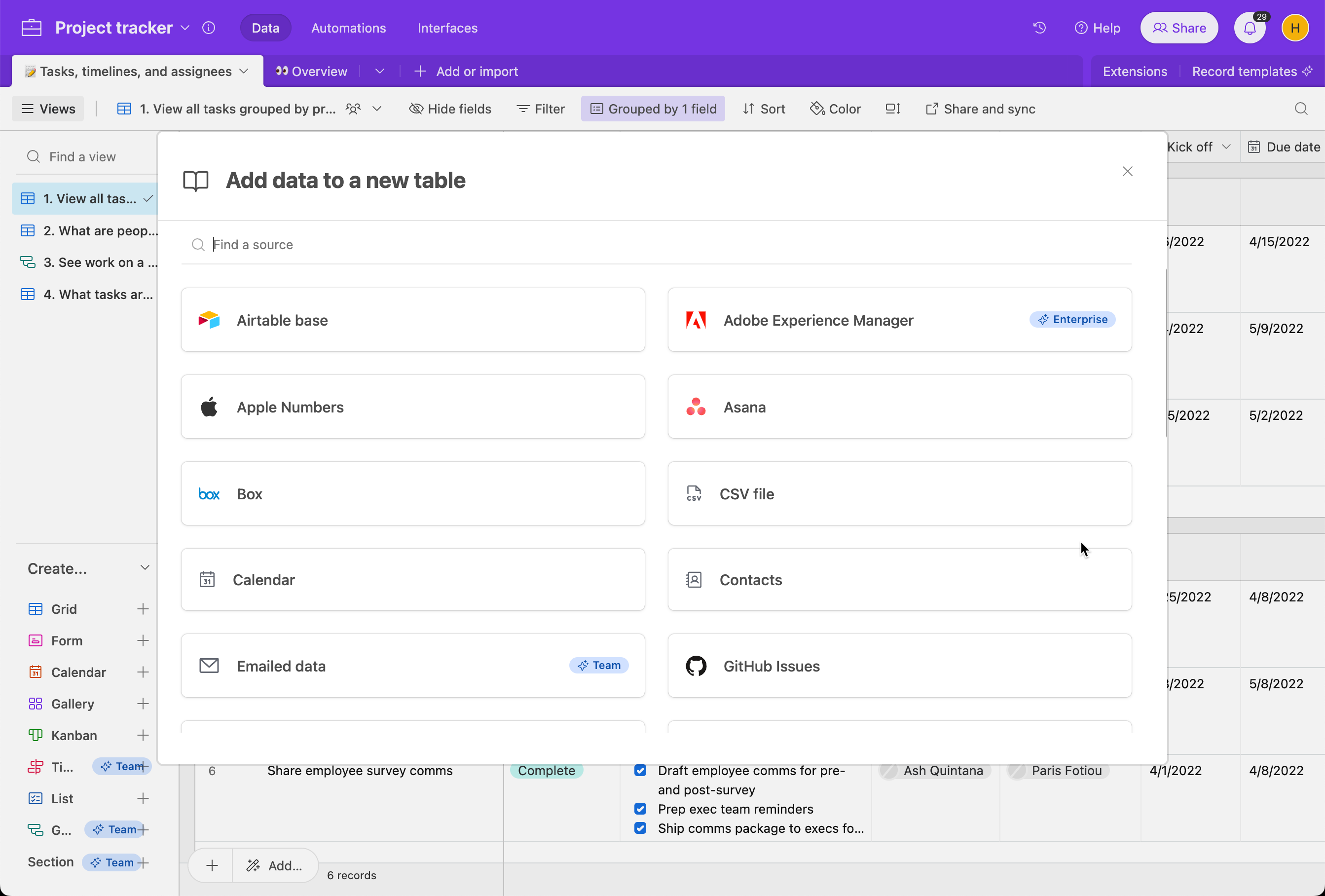The image size is (1325, 896).
Task: Open Kick off column dropdown
Action: 1226,147
